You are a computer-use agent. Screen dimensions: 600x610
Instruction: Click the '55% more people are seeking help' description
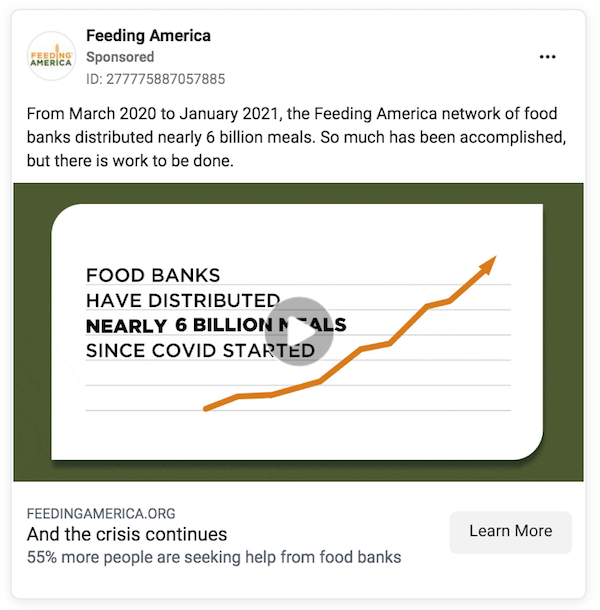point(214,557)
